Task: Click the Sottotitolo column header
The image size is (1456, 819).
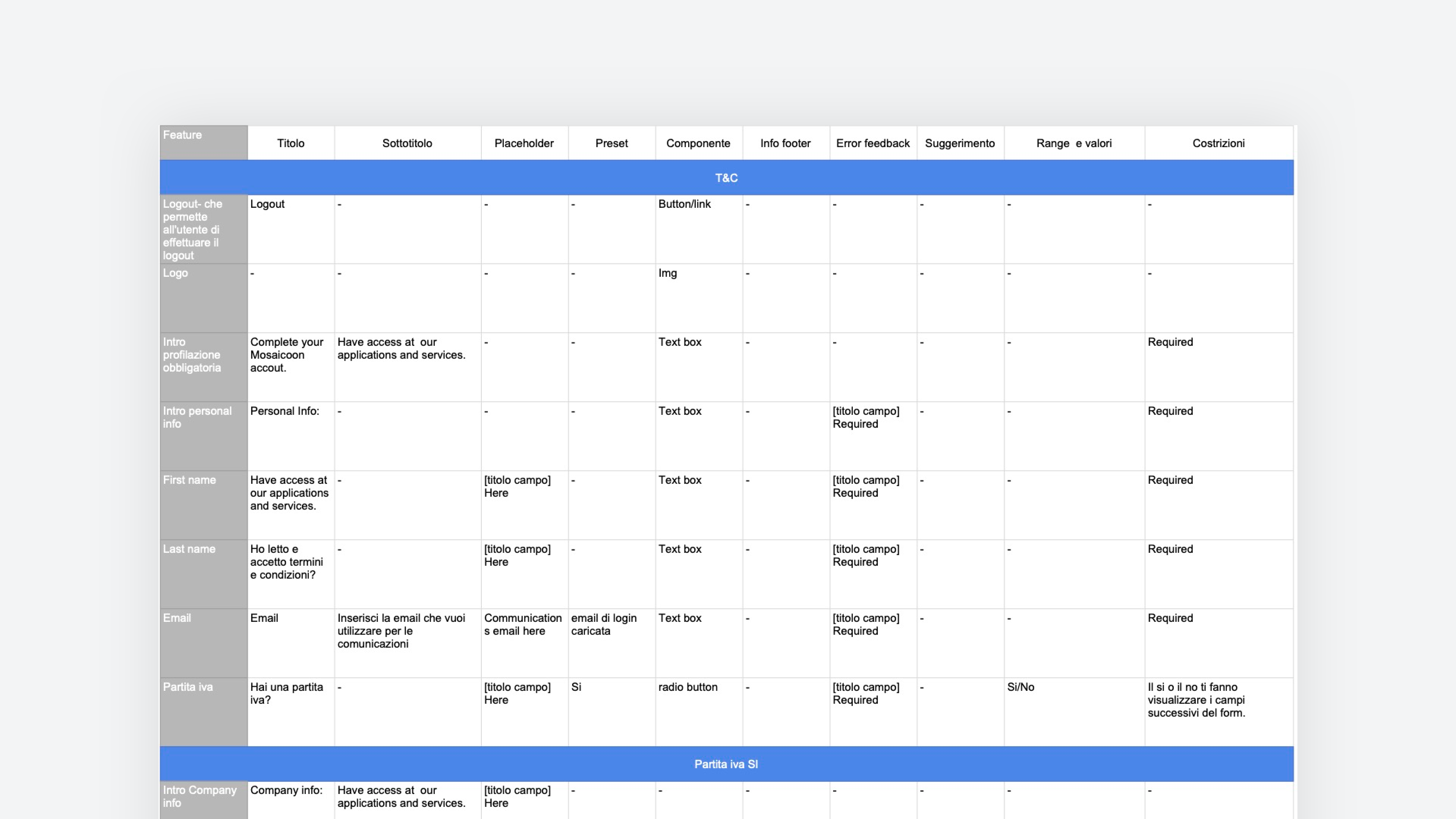Action: (407, 143)
